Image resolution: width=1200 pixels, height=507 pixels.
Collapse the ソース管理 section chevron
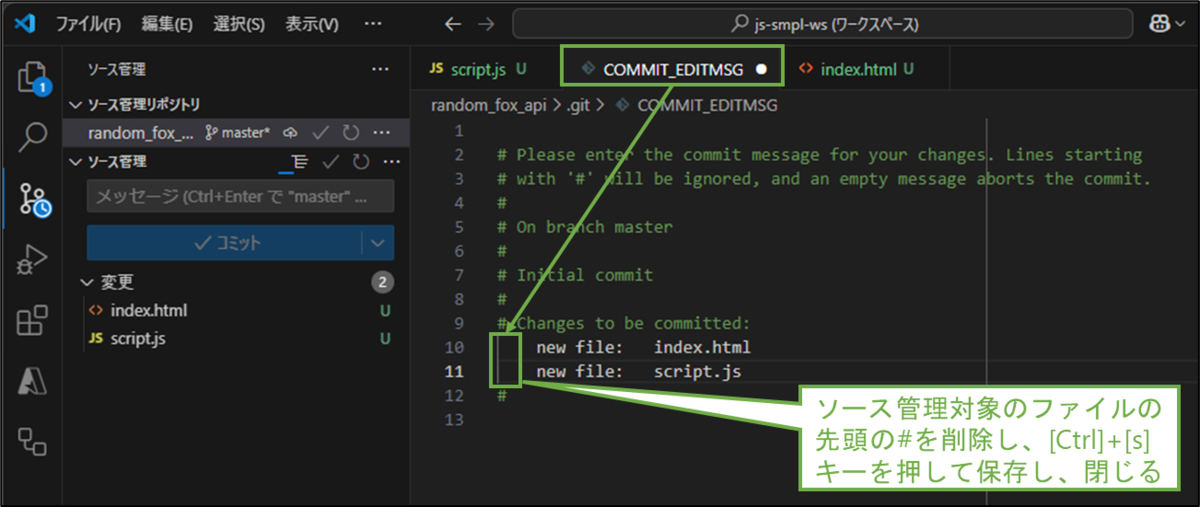75,161
